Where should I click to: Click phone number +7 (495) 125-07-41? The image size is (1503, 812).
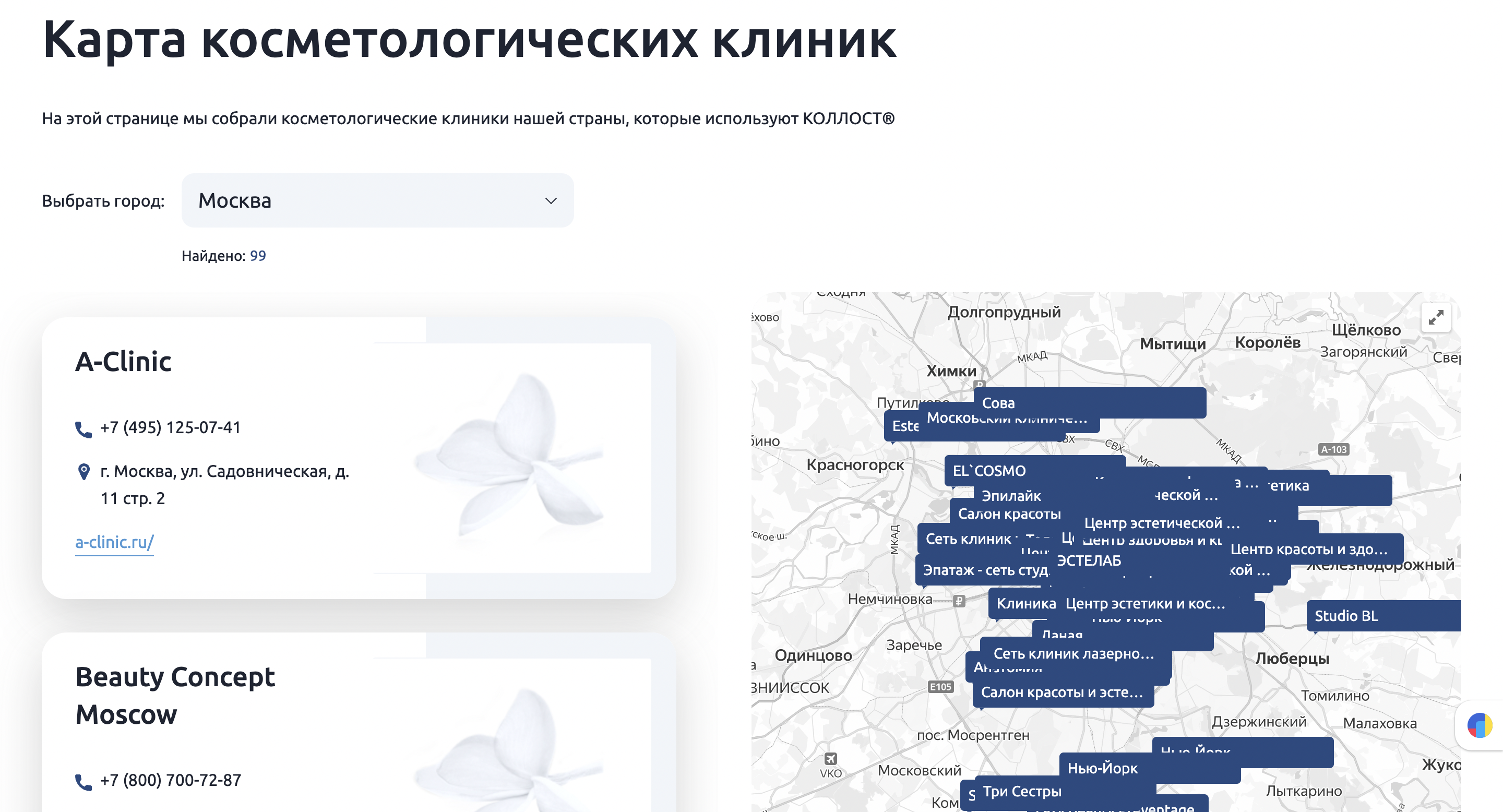[x=170, y=427]
